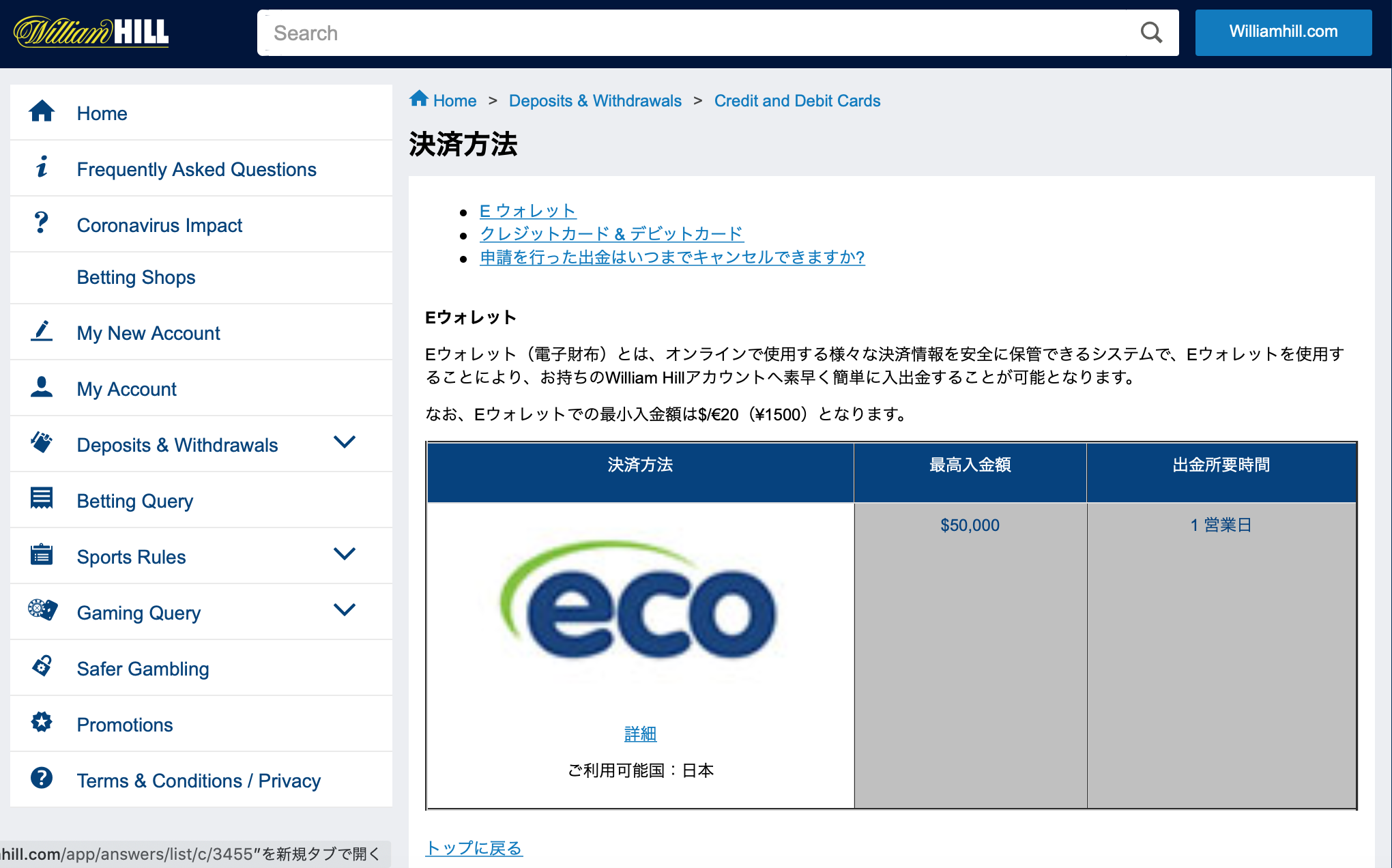Click the Terms & Conditions help icon
1392x868 pixels.
42,778
